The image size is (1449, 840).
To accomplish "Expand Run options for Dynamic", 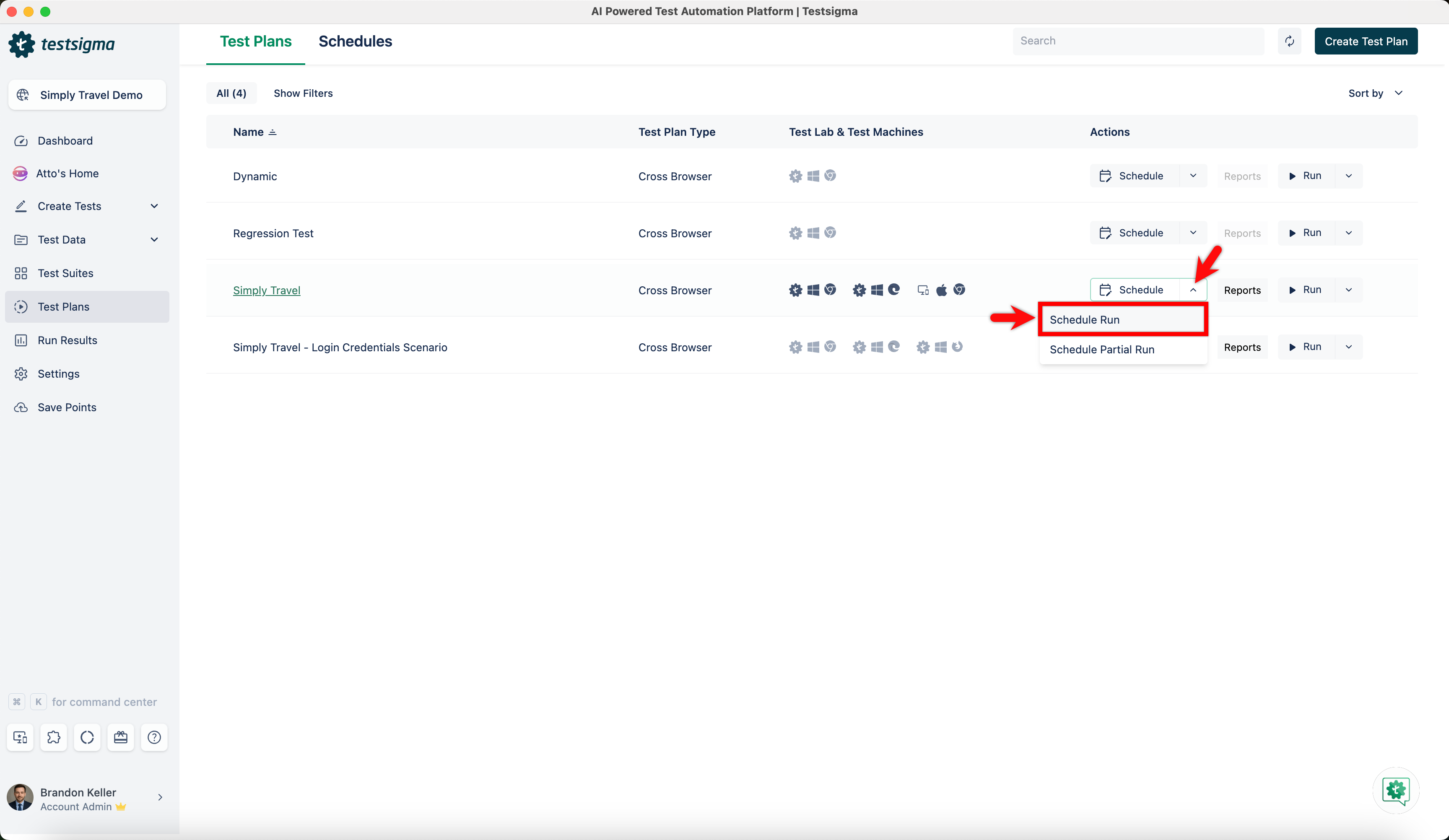I will click(1349, 176).
